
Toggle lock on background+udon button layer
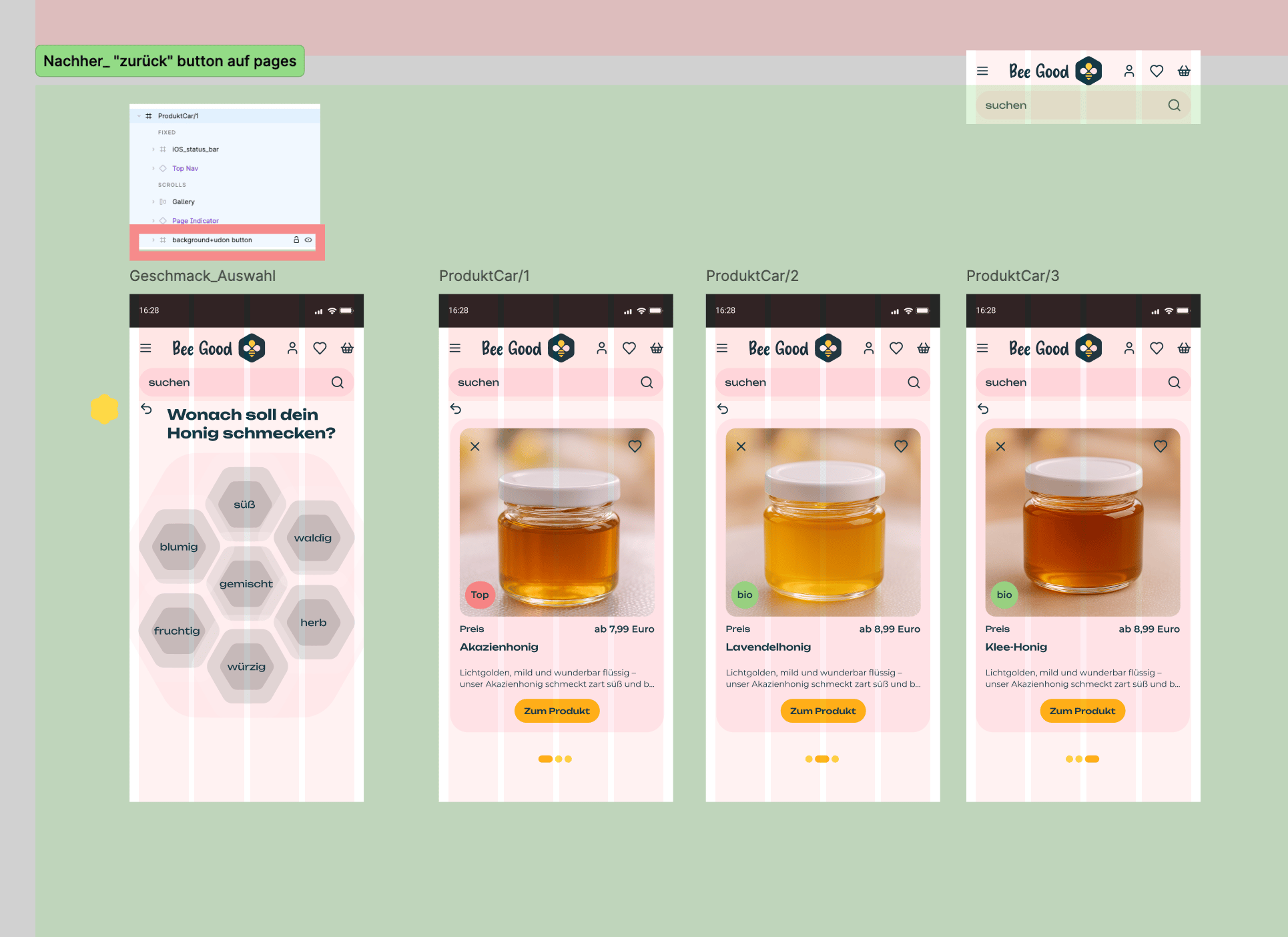(x=296, y=240)
